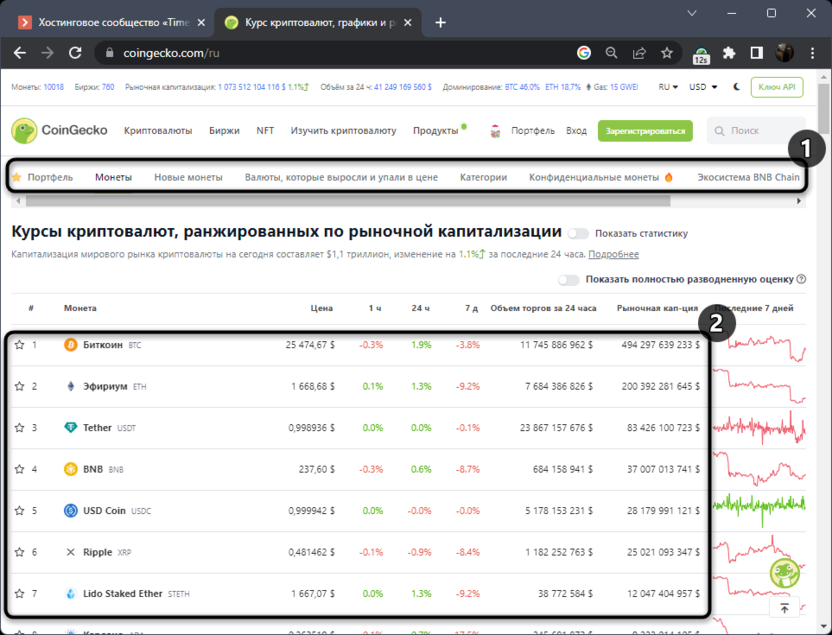Open 'Изучить криптовалюту' nav menu
Image resolution: width=832 pixels, height=635 pixels.
point(343,131)
